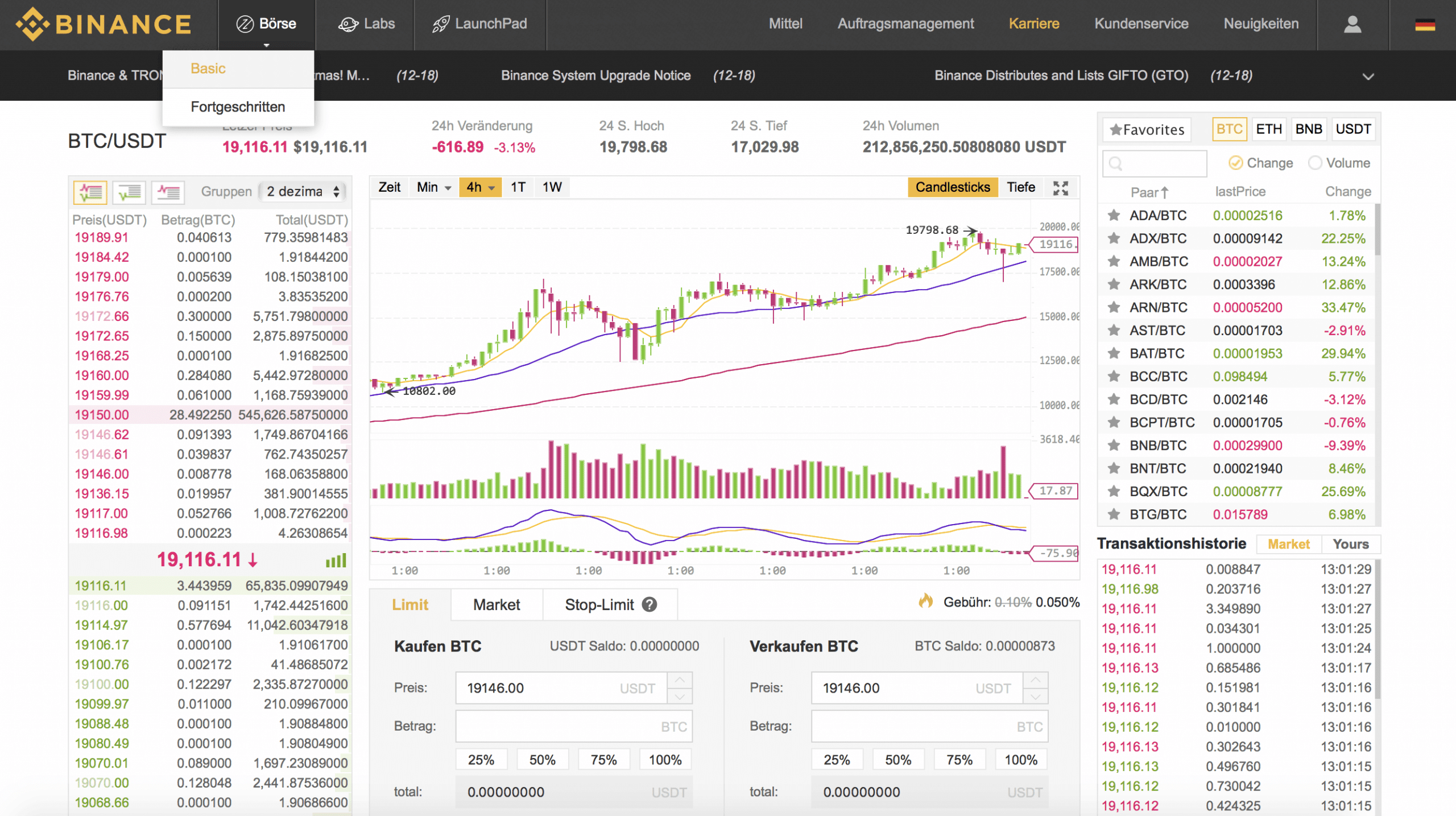Switch chart to Candlesticks view
The image size is (1456, 816).
point(953,187)
